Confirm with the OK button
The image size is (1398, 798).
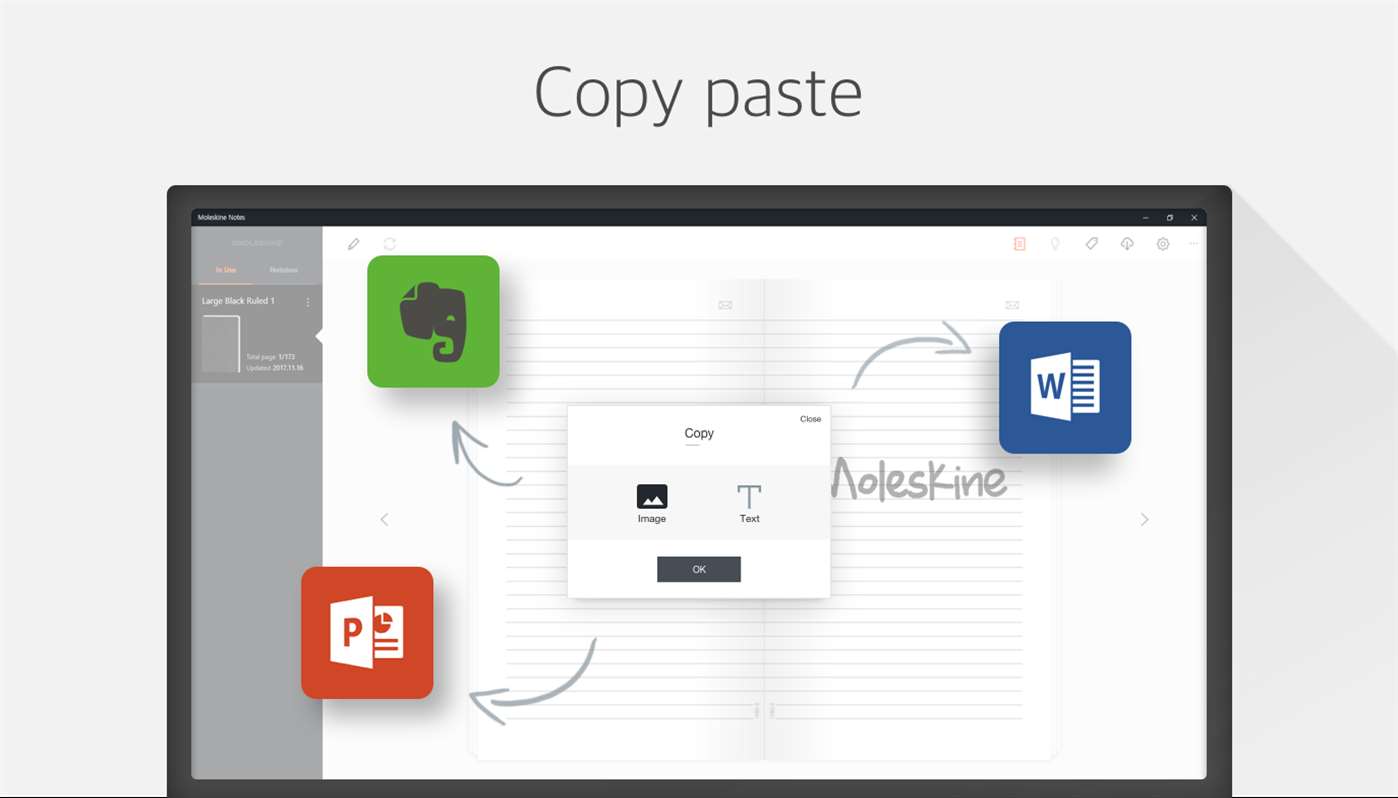(x=699, y=569)
